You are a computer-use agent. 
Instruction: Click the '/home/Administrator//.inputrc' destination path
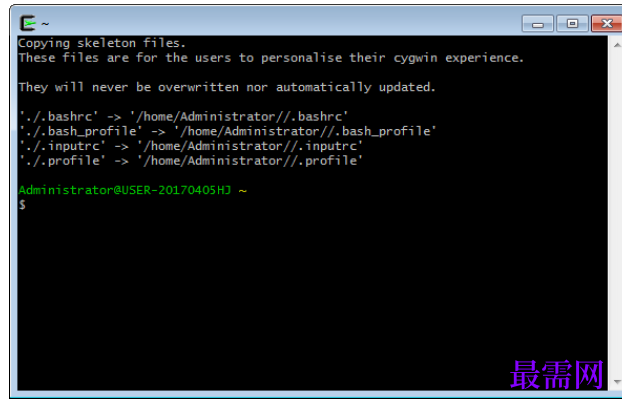click(x=250, y=146)
